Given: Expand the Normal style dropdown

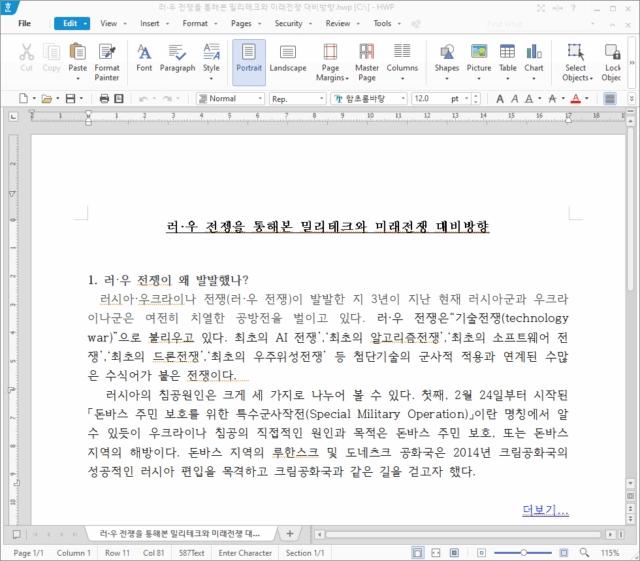Looking at the screenshot, I should tap(260, 98).
